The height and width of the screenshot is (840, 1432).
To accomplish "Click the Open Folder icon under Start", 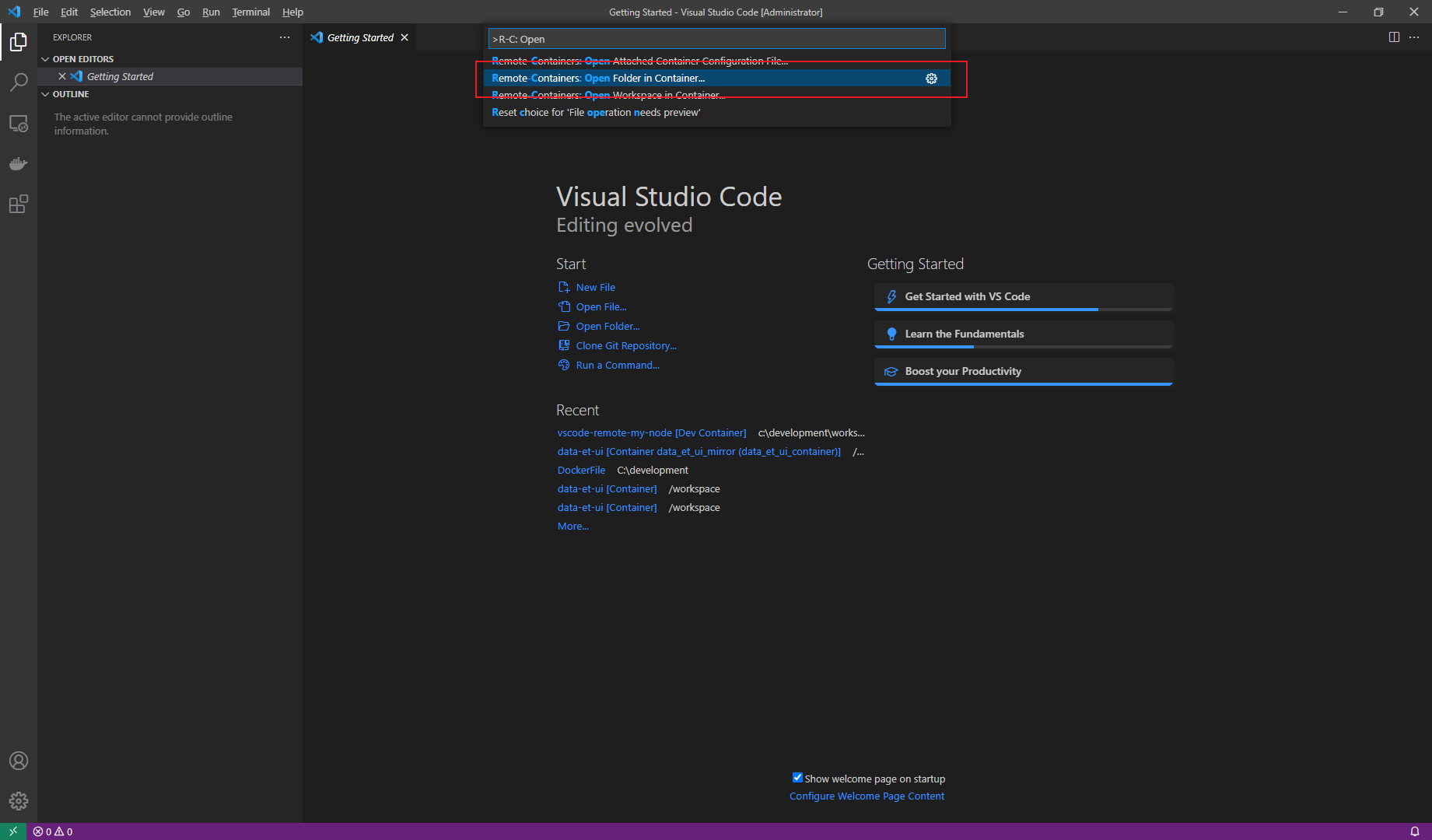I will (x=564, y=326).
